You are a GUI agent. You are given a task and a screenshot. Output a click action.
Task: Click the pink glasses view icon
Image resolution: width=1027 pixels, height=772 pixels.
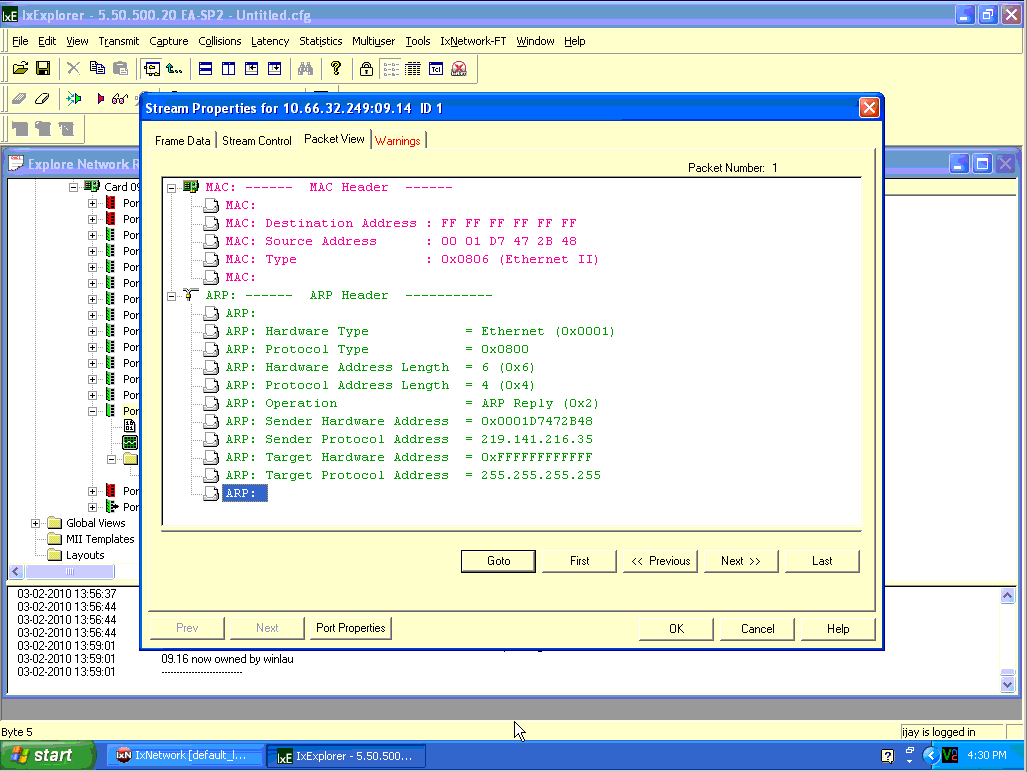(119, 99)
